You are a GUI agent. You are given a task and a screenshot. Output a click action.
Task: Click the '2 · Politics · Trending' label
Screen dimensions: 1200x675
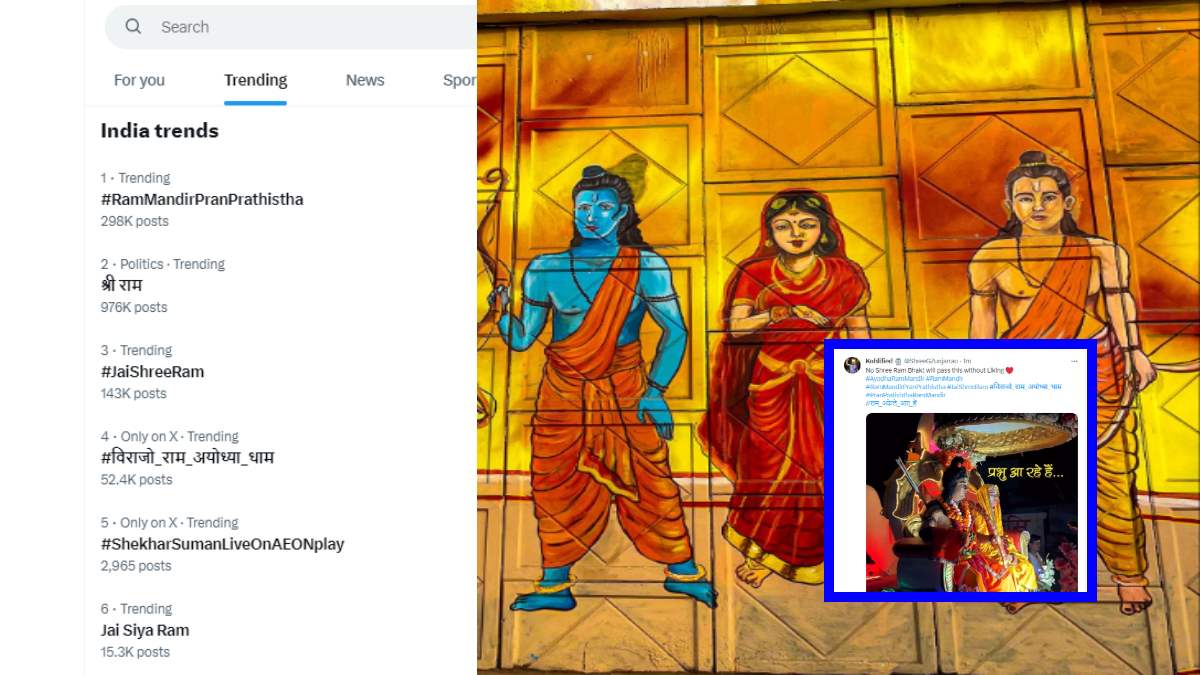point(163,264)
